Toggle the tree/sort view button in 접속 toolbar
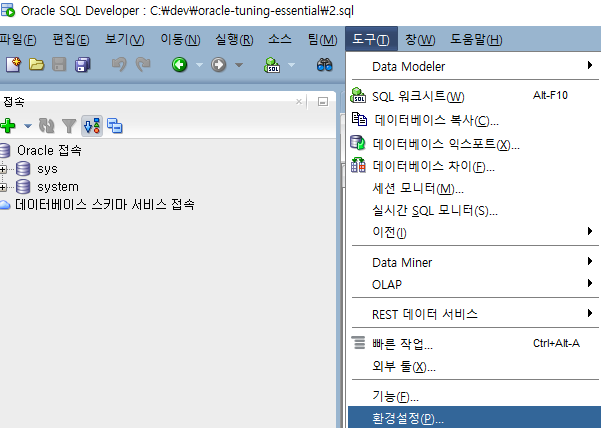This screenshot has height=428, width=601. pyautogui.click(x=92, y=126)
